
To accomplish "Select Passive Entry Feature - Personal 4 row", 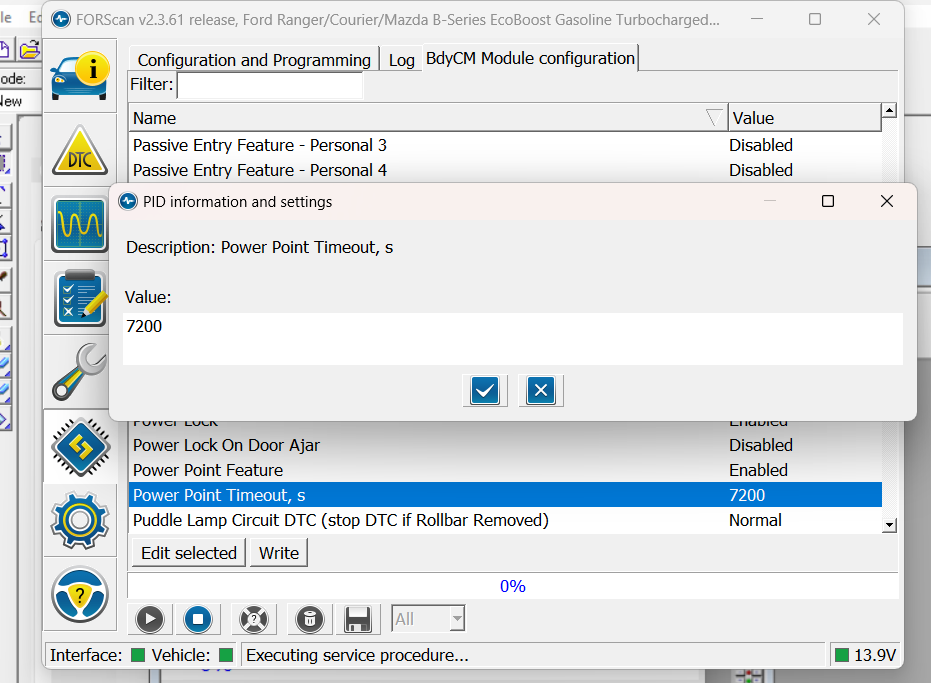I will point(505,170).
